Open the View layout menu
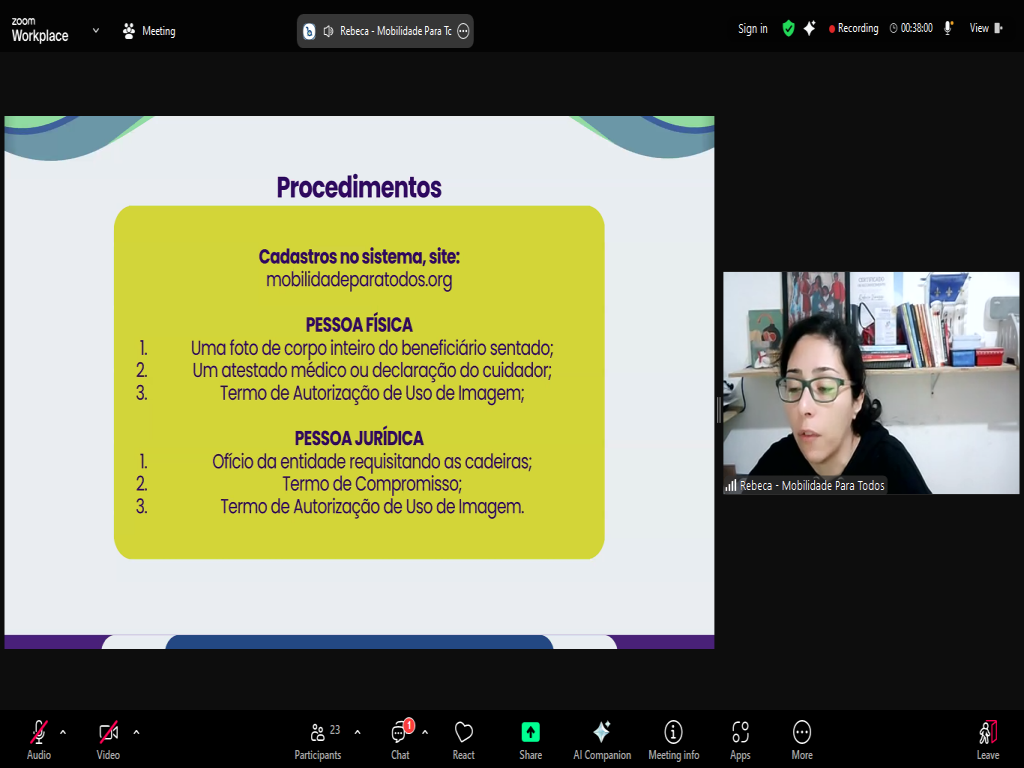The width and height of the screenshot is (1024, 768). pyautogui.click(x=985, y=29)
